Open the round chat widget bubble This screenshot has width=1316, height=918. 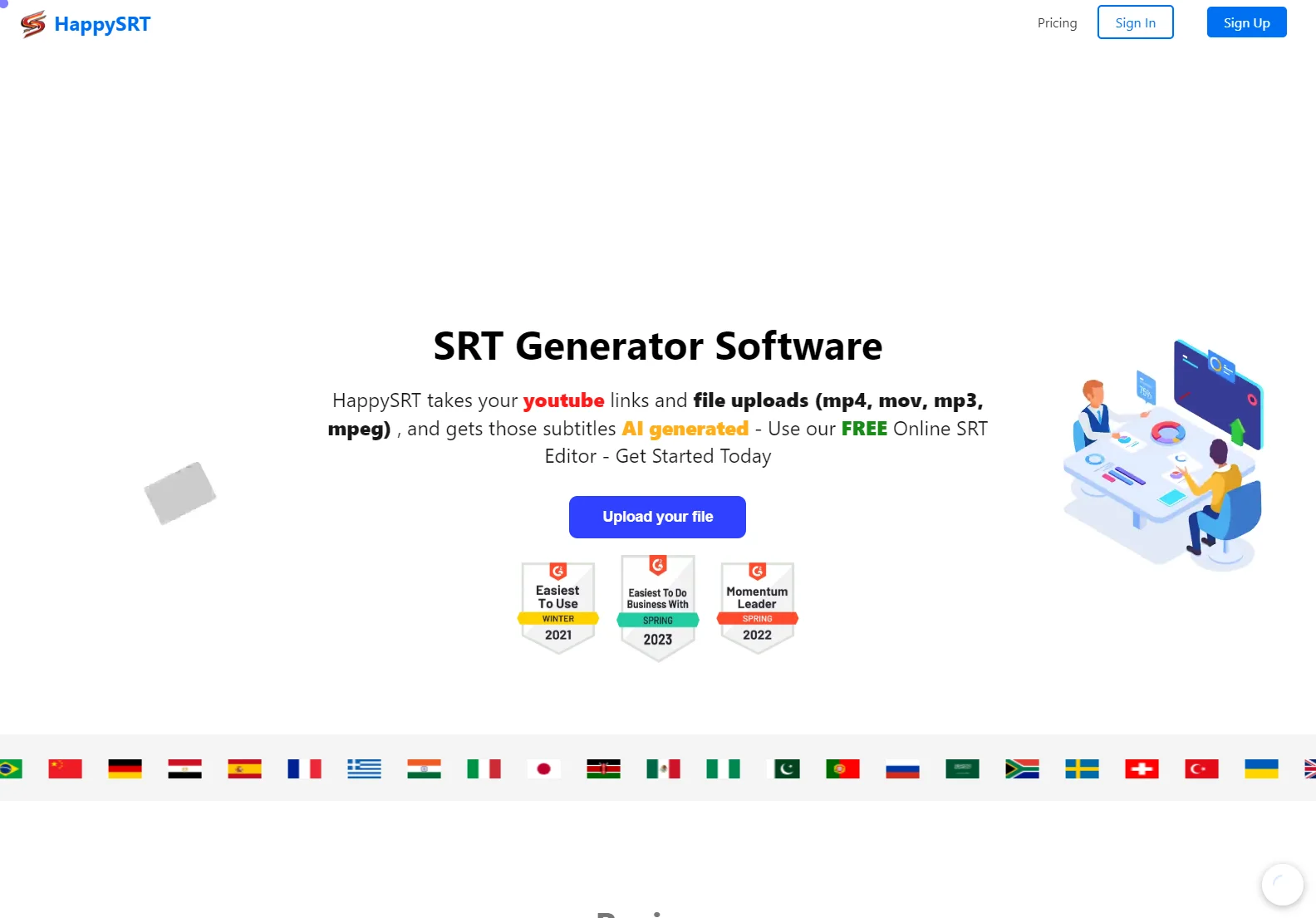[x=1283, y=885]
